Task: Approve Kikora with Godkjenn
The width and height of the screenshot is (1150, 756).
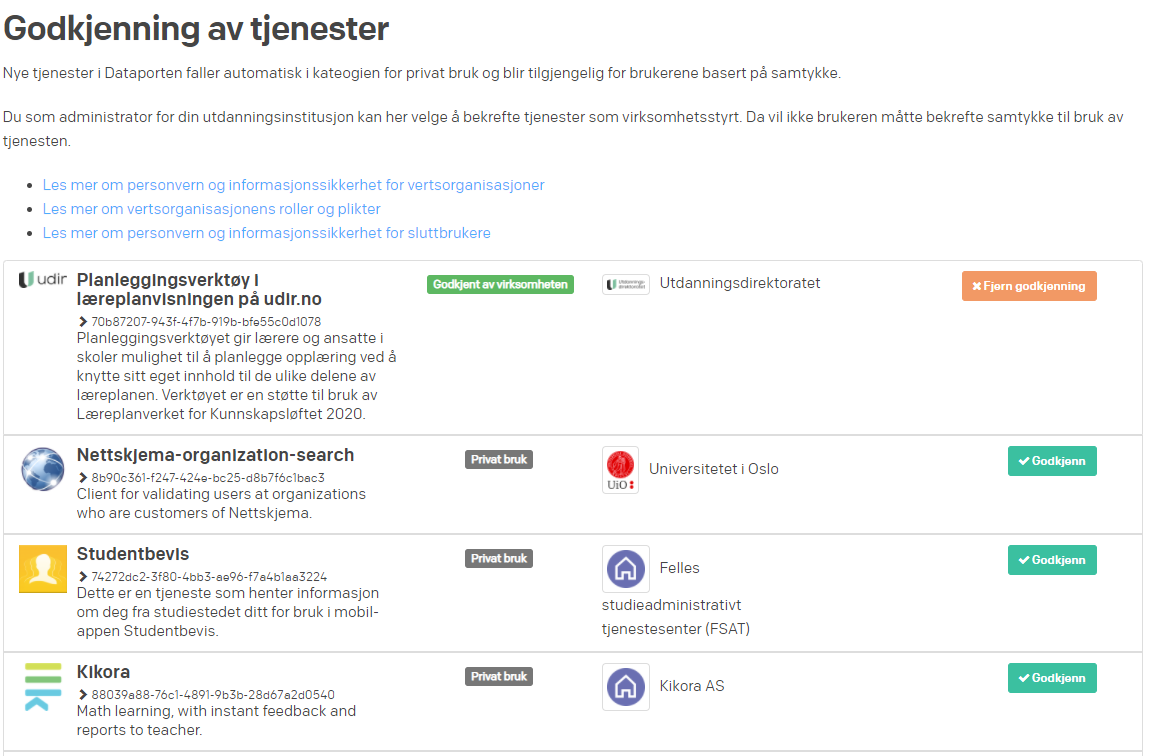Action: (1052, 677)
